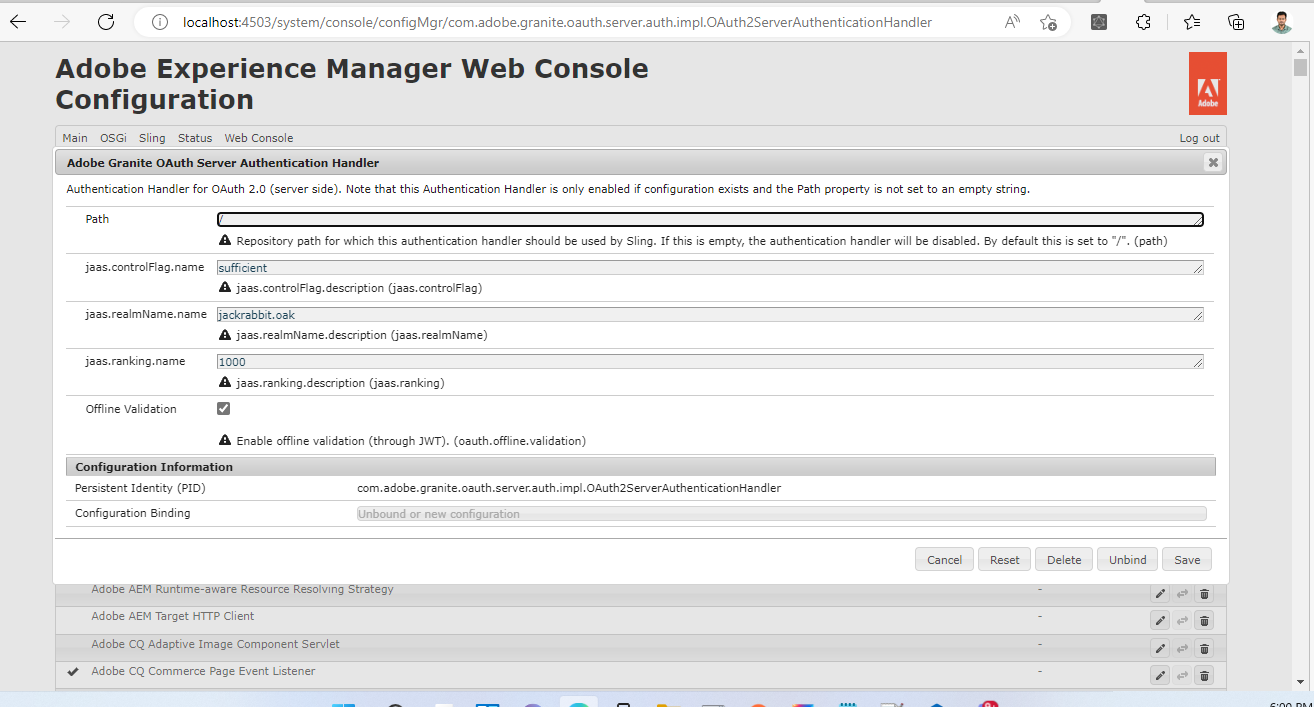Open the browser Extensions icon
The height and width of the screenshot is (707, 1314).
tap(1143, 21)
